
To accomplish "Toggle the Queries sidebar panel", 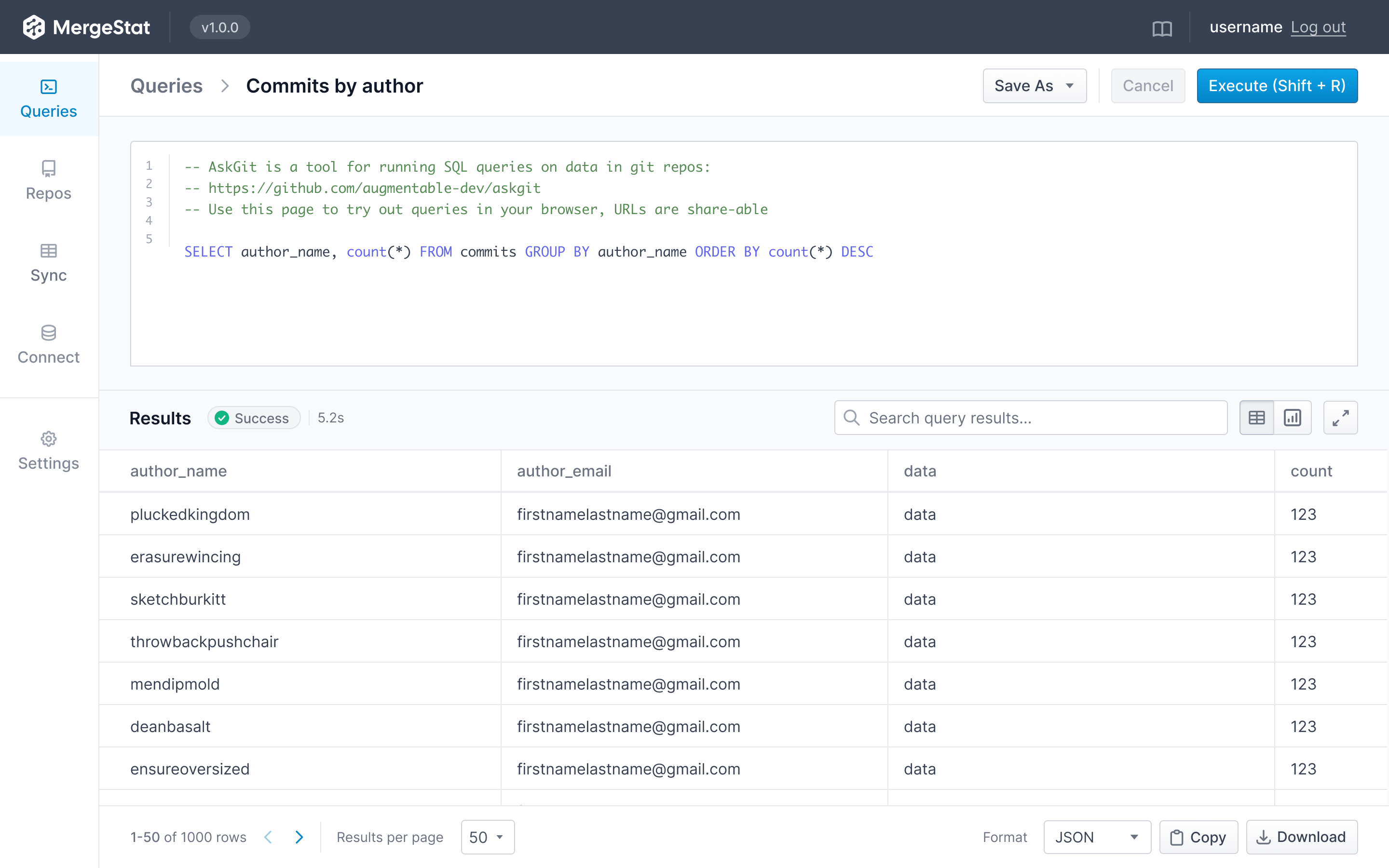I will (x=48, y=98).
